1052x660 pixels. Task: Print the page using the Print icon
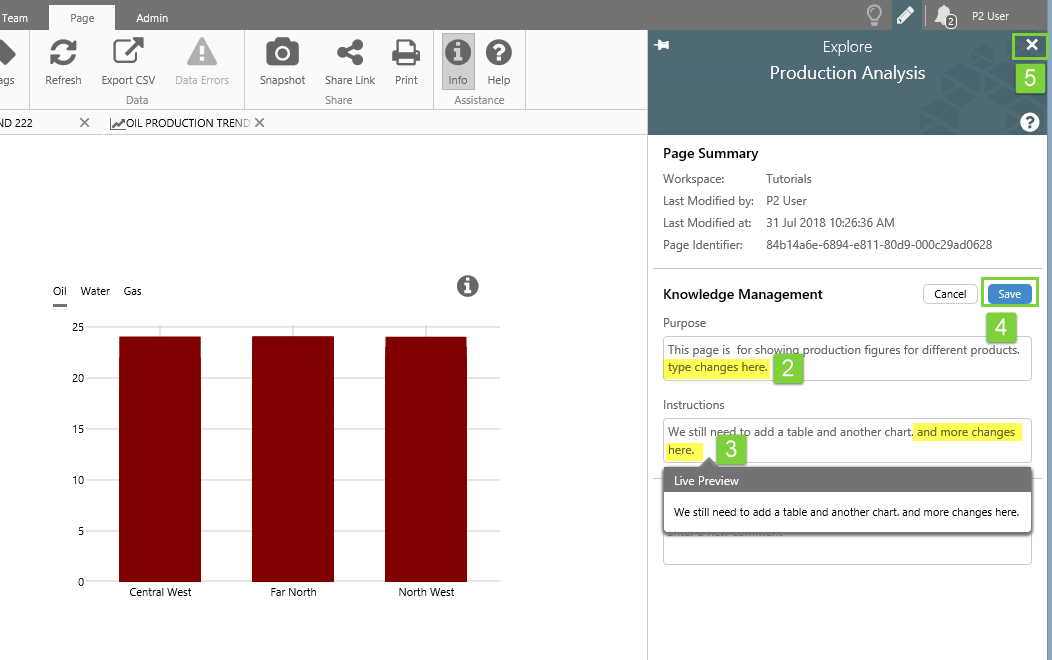tap(406, 53)
